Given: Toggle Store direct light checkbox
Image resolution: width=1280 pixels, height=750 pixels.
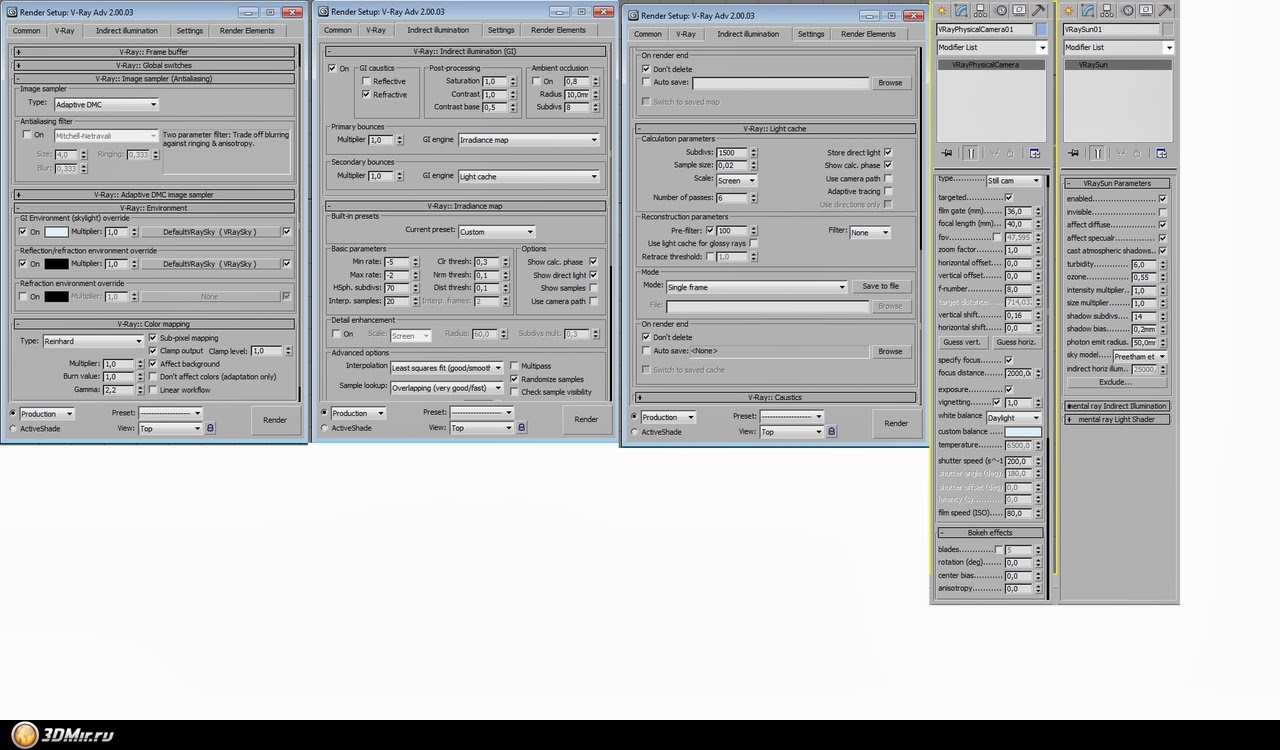Looking at the screenshot, I should click(x=888, y=153).
